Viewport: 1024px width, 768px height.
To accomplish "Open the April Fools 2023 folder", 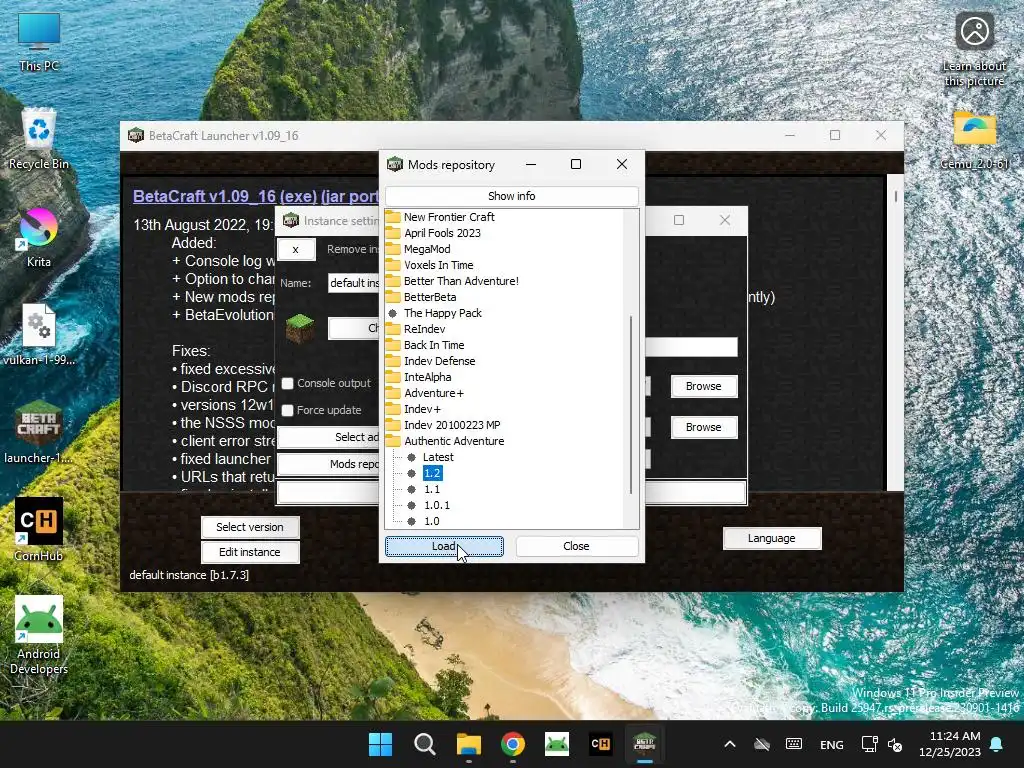I will (x=442, y=233).
